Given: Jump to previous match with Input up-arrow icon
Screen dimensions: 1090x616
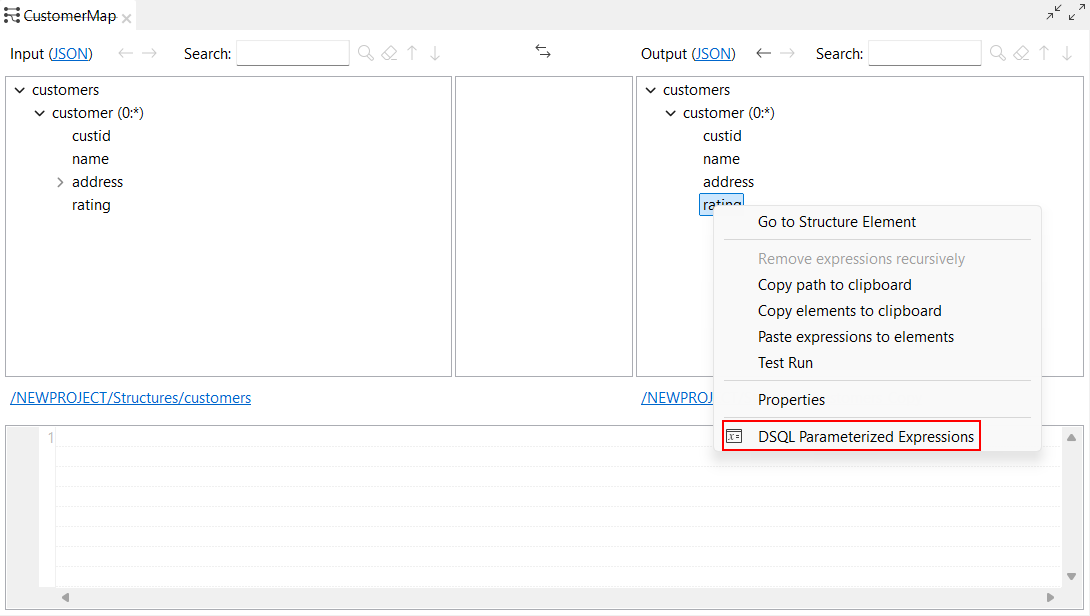Looking at the screenshot, I should point(413,53).
